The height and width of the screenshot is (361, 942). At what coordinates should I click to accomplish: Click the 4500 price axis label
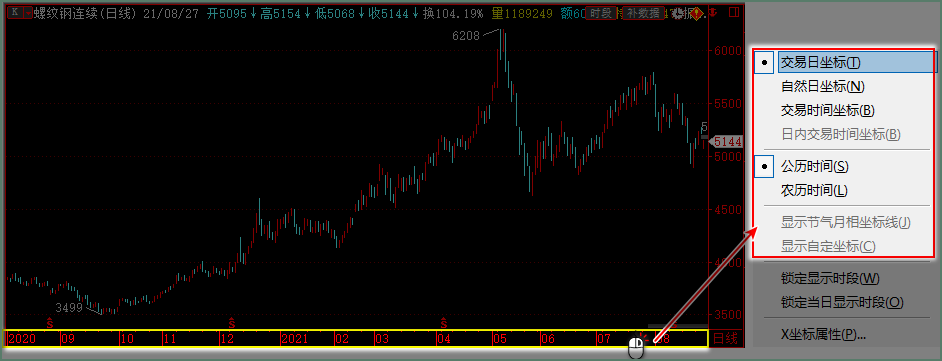point(729,210)
